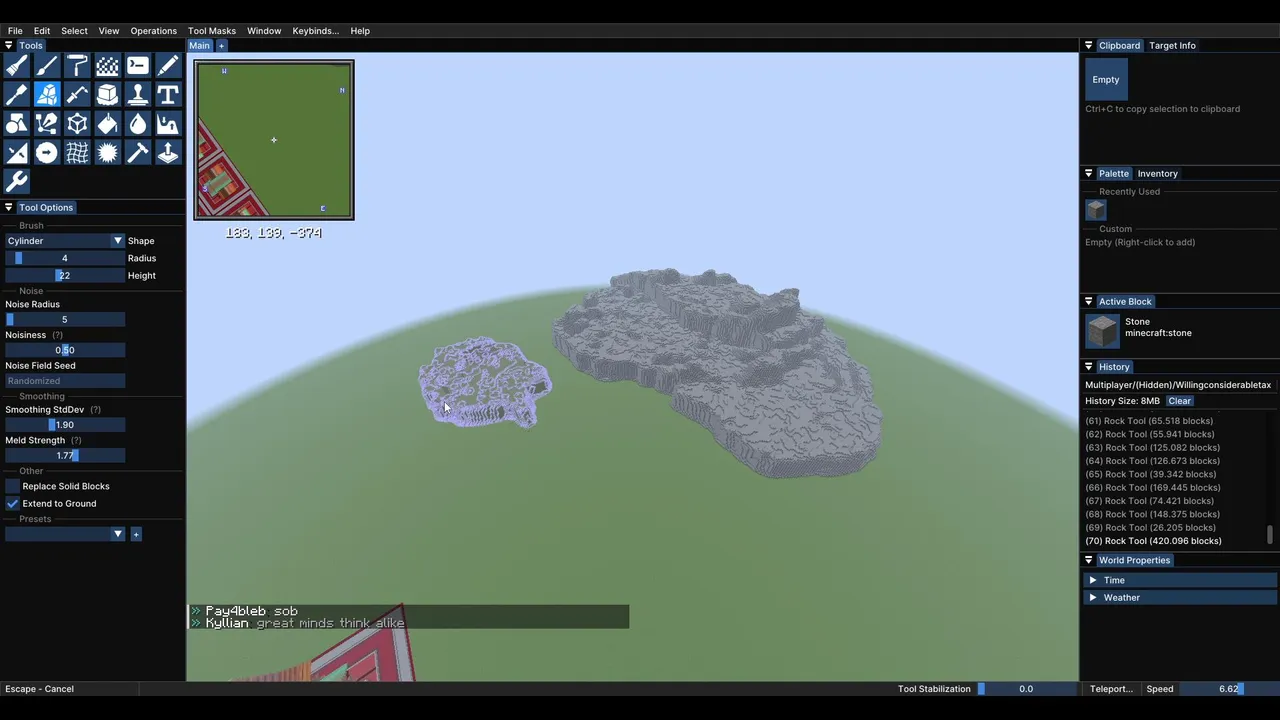The image size is (1280, 720).
Task: Select the highlighted Rock tool
Action: coord(47,95)
